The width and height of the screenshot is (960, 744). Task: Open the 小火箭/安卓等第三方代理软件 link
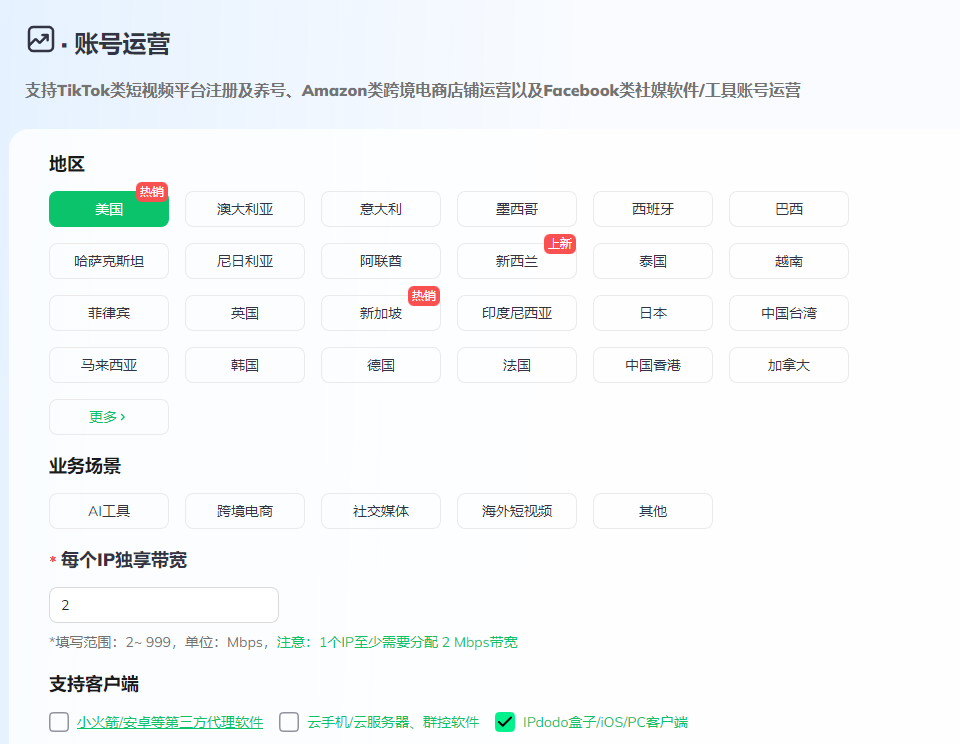pyautogui.click(x=170, y=722)
